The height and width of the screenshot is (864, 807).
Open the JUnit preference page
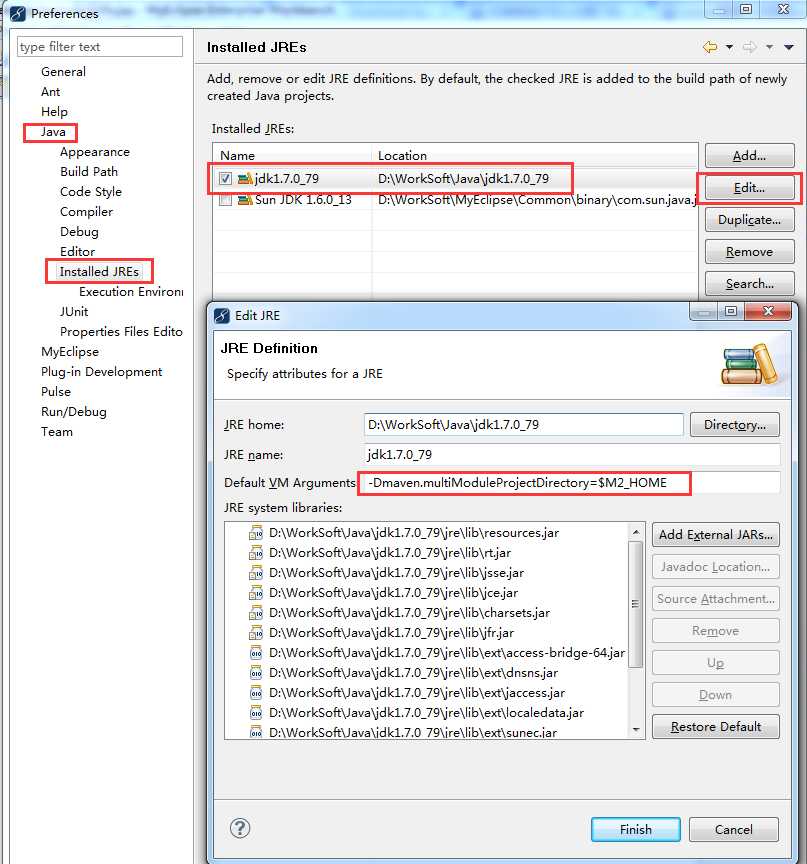tap(74, 311)
